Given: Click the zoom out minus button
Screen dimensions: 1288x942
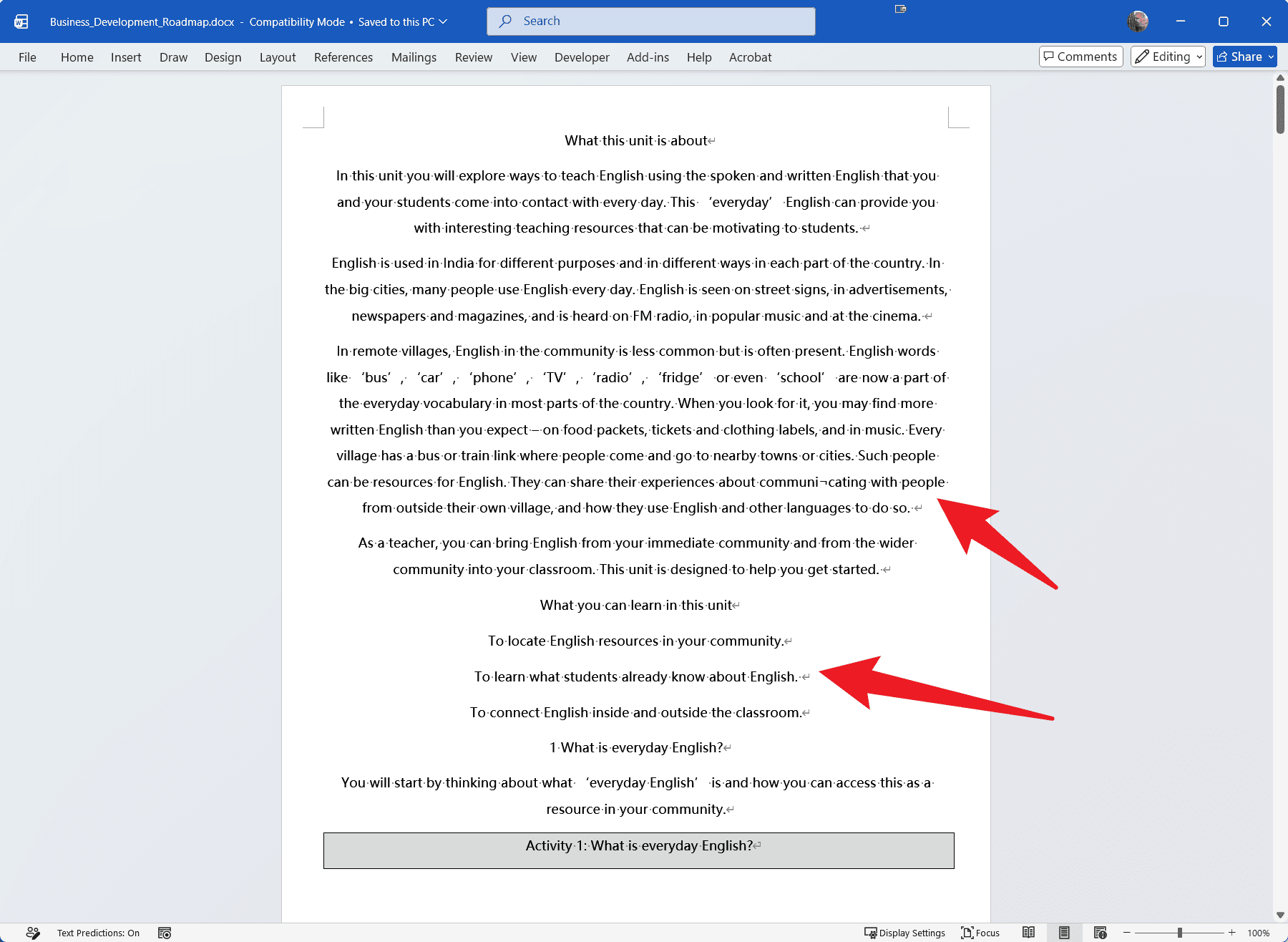Looking at the screenshot, I should (1126, 933).
